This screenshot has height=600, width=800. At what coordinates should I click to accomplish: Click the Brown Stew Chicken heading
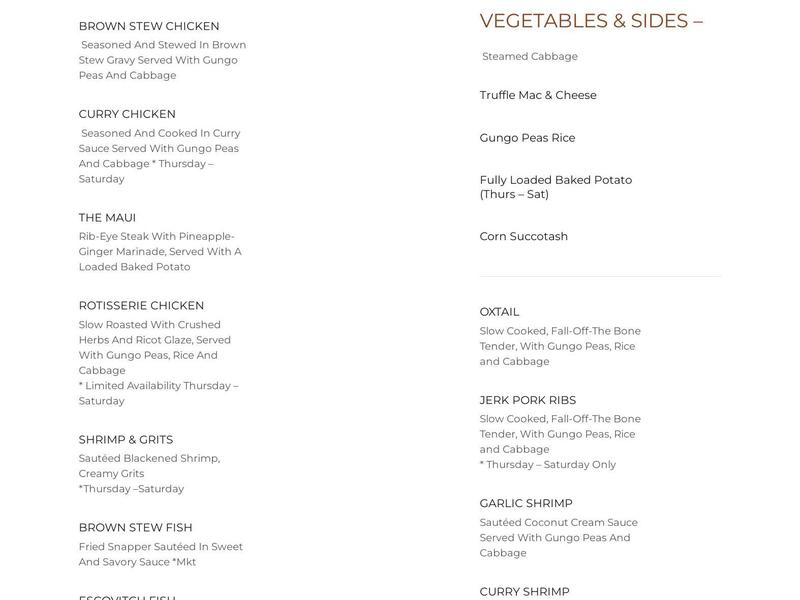149,26
